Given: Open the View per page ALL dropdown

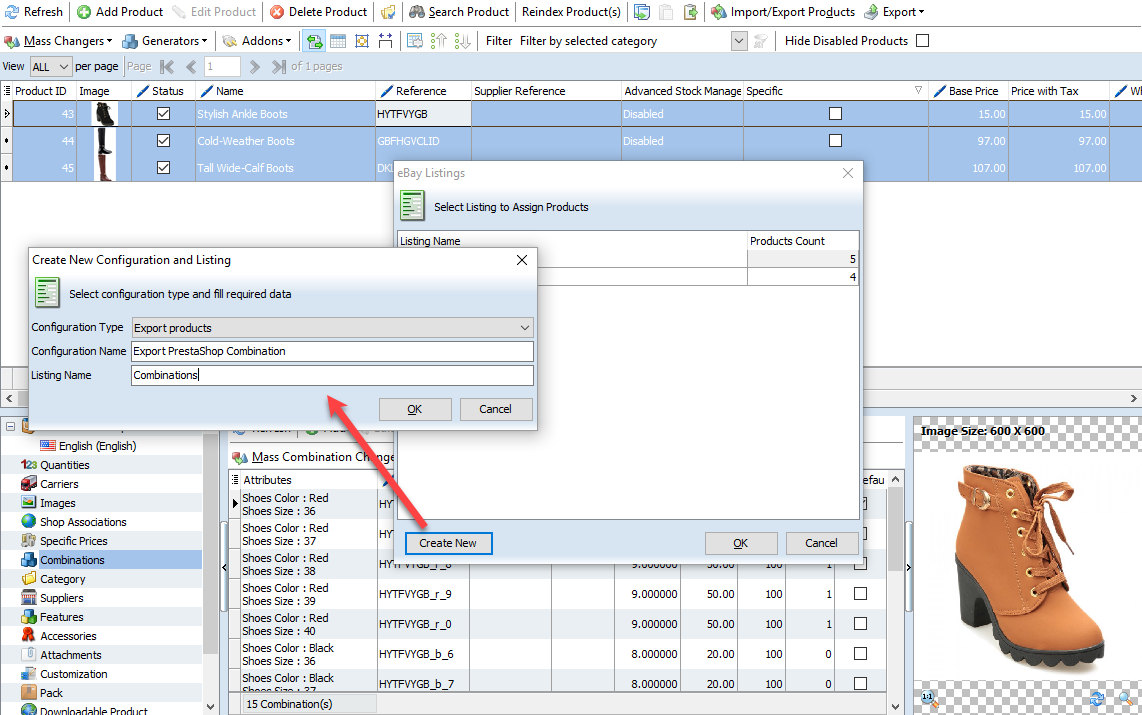Looking at the screenshot, I should point(50,66).
